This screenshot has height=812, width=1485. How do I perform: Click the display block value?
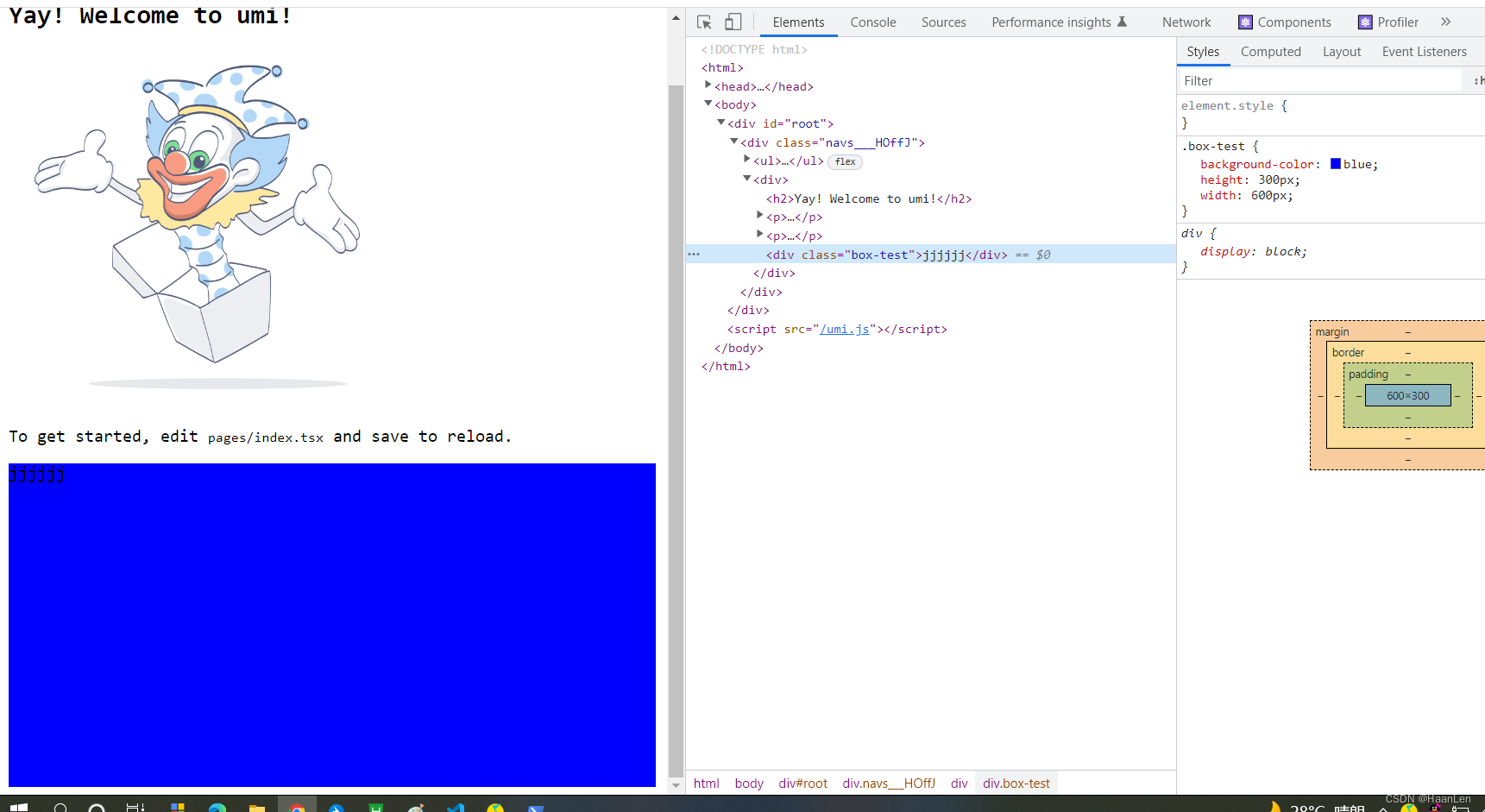pos(1283,252)
